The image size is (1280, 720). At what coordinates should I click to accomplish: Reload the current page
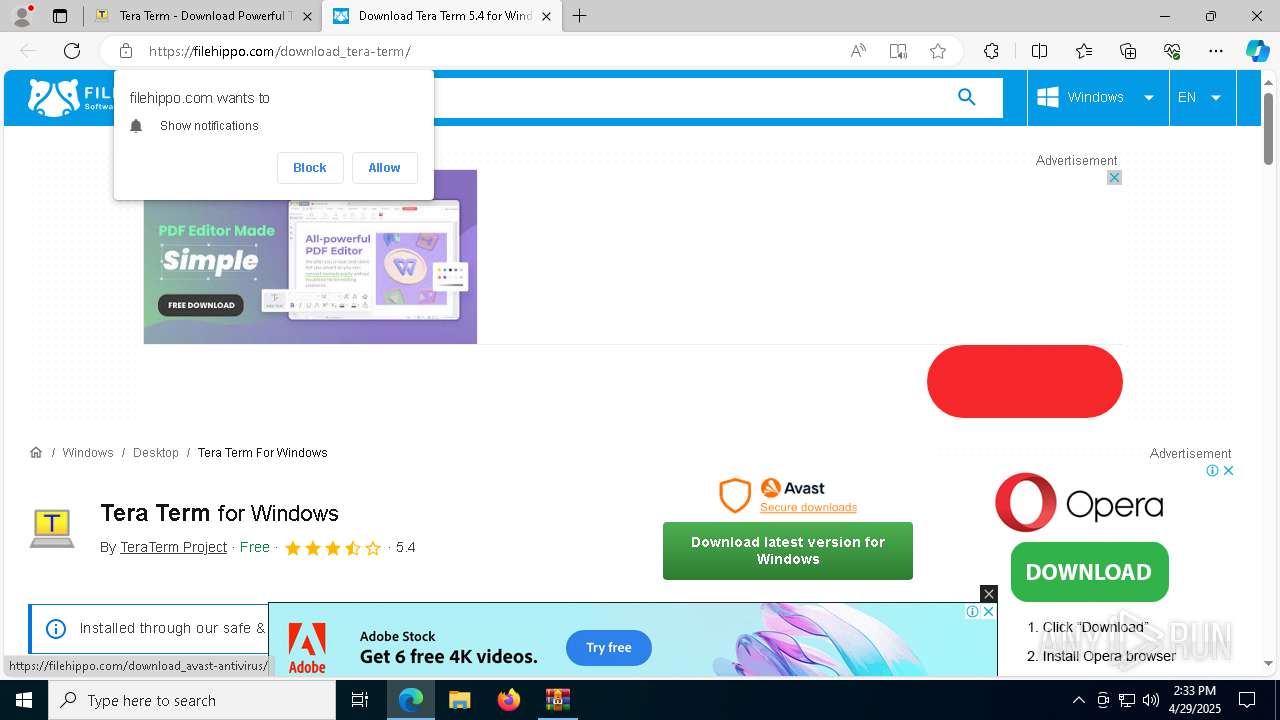(x=72, y=51)
